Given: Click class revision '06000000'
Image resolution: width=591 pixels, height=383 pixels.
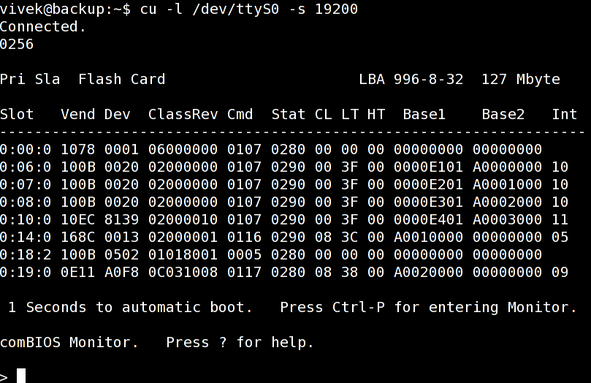Looking at the screenshot, I should pyautogui.click(x=183, y=150).
